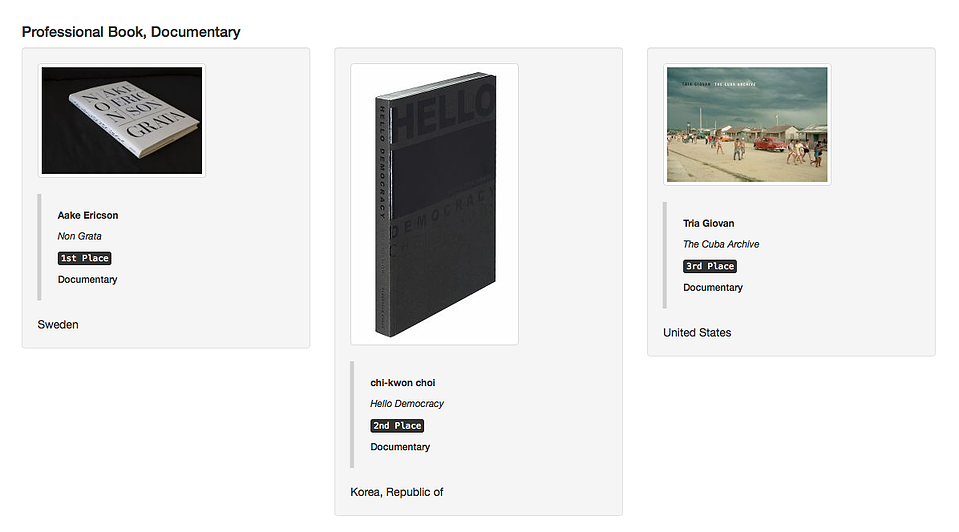Click the 2nd Place badge
Image resolution: width=959 pixels, height=532 pixels.
pyautogui.click(x=397, y=426)
